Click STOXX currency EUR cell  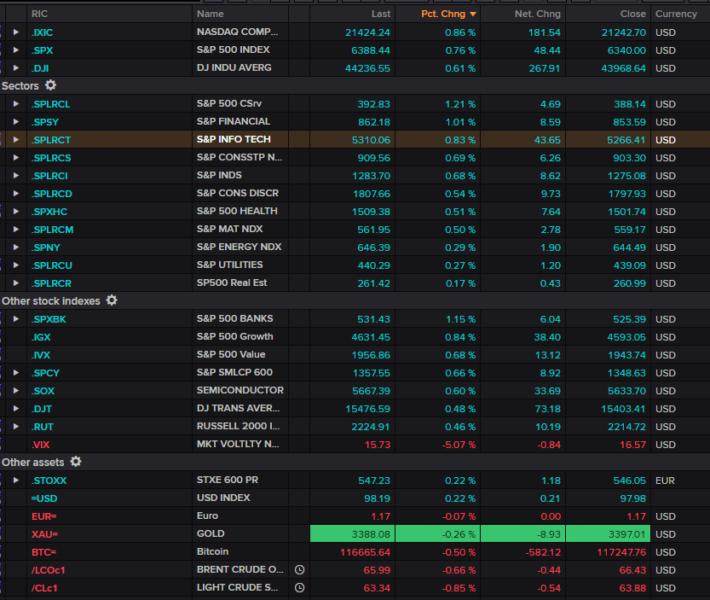coord(665,480)
